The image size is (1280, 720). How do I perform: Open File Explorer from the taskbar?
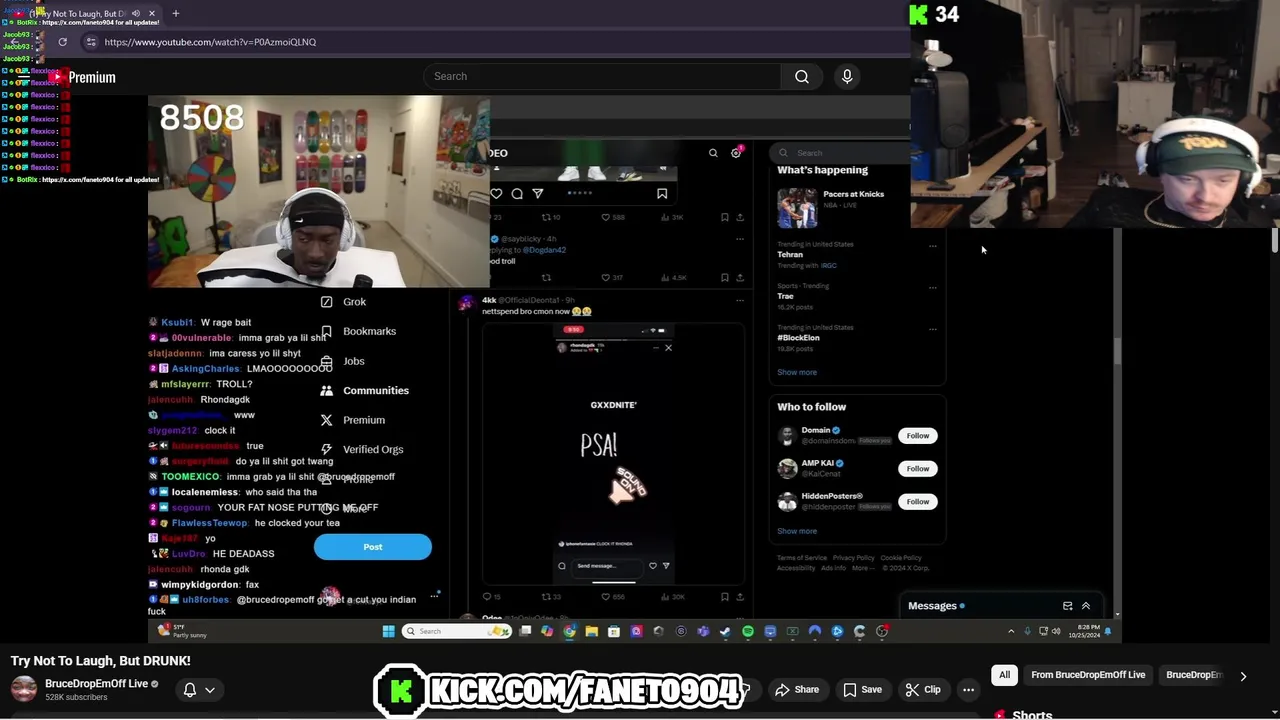(591, 631)
